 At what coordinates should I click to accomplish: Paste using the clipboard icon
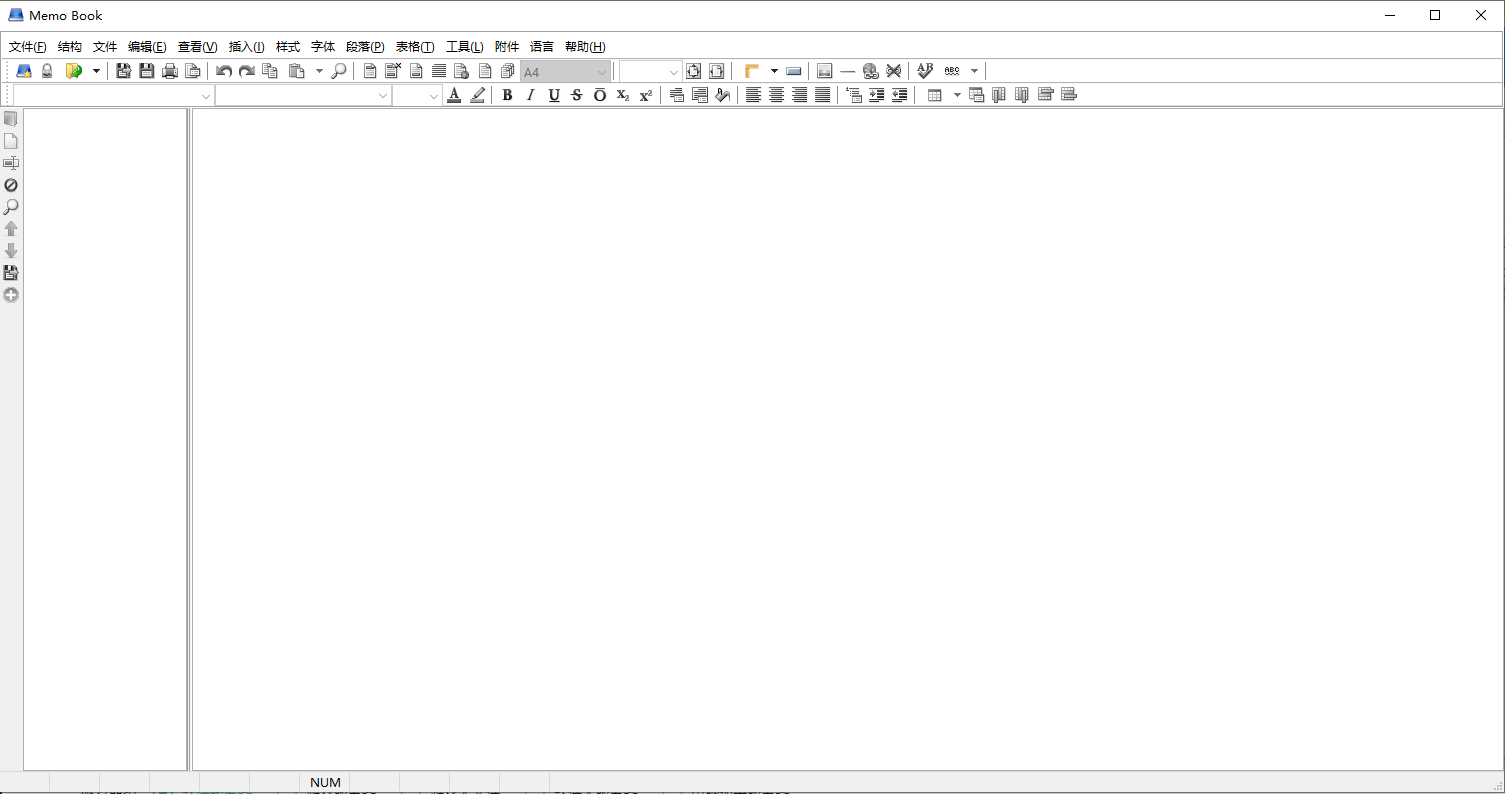tap(296, 71)
